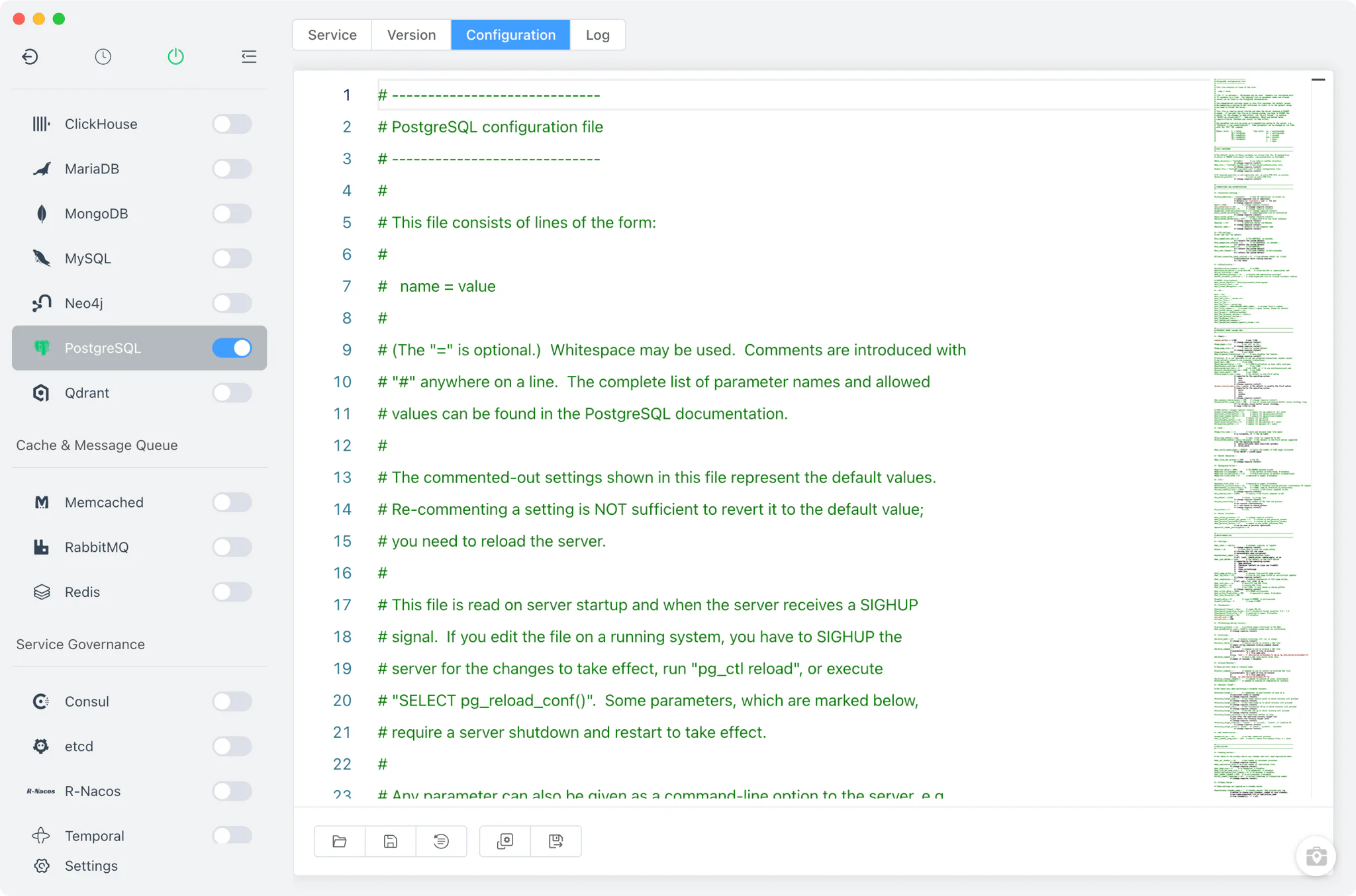The width and height of the screenshot is (1356, 896).
Task: Click the back/exit arrow icon in sidebar
Action: (30, 57)
